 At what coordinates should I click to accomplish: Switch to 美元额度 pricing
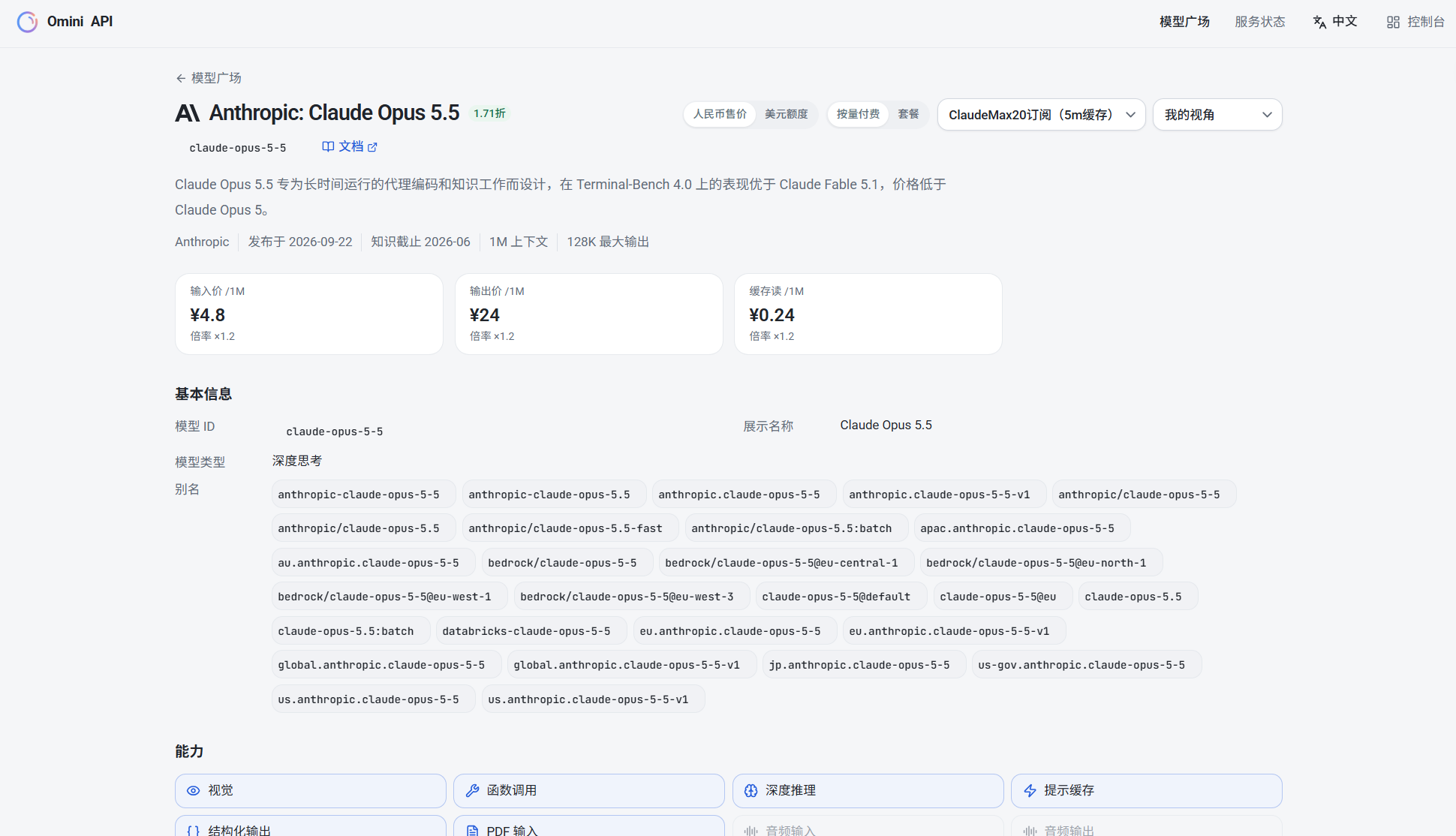pyautogui.click(x=787, y=114)
